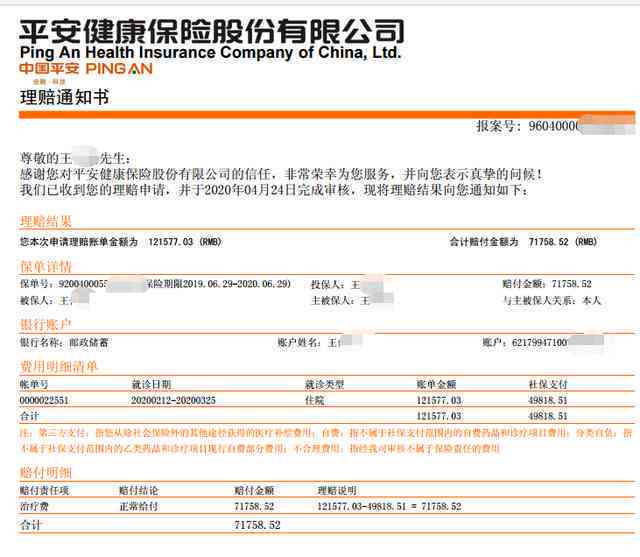Click the 赔付结论 column header
Image resolution: width=640 pixels, height=557 pixels.
coord(139,490)
